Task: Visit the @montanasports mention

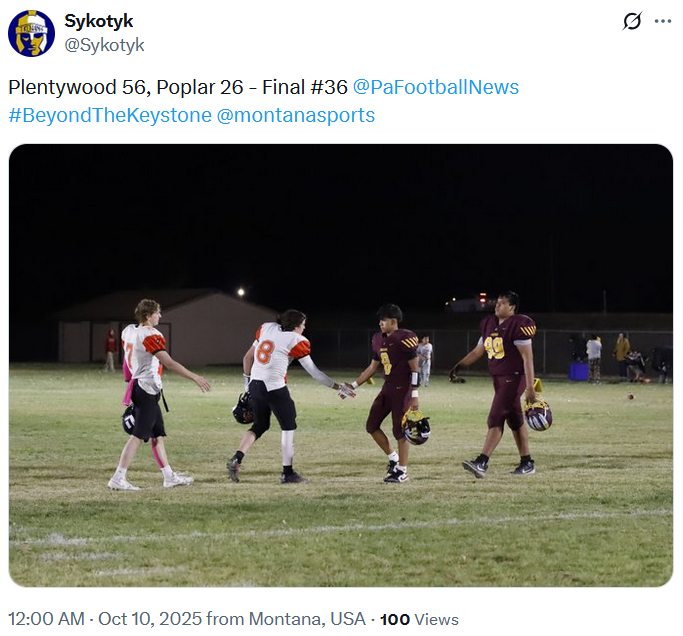Action: (296, 115)
